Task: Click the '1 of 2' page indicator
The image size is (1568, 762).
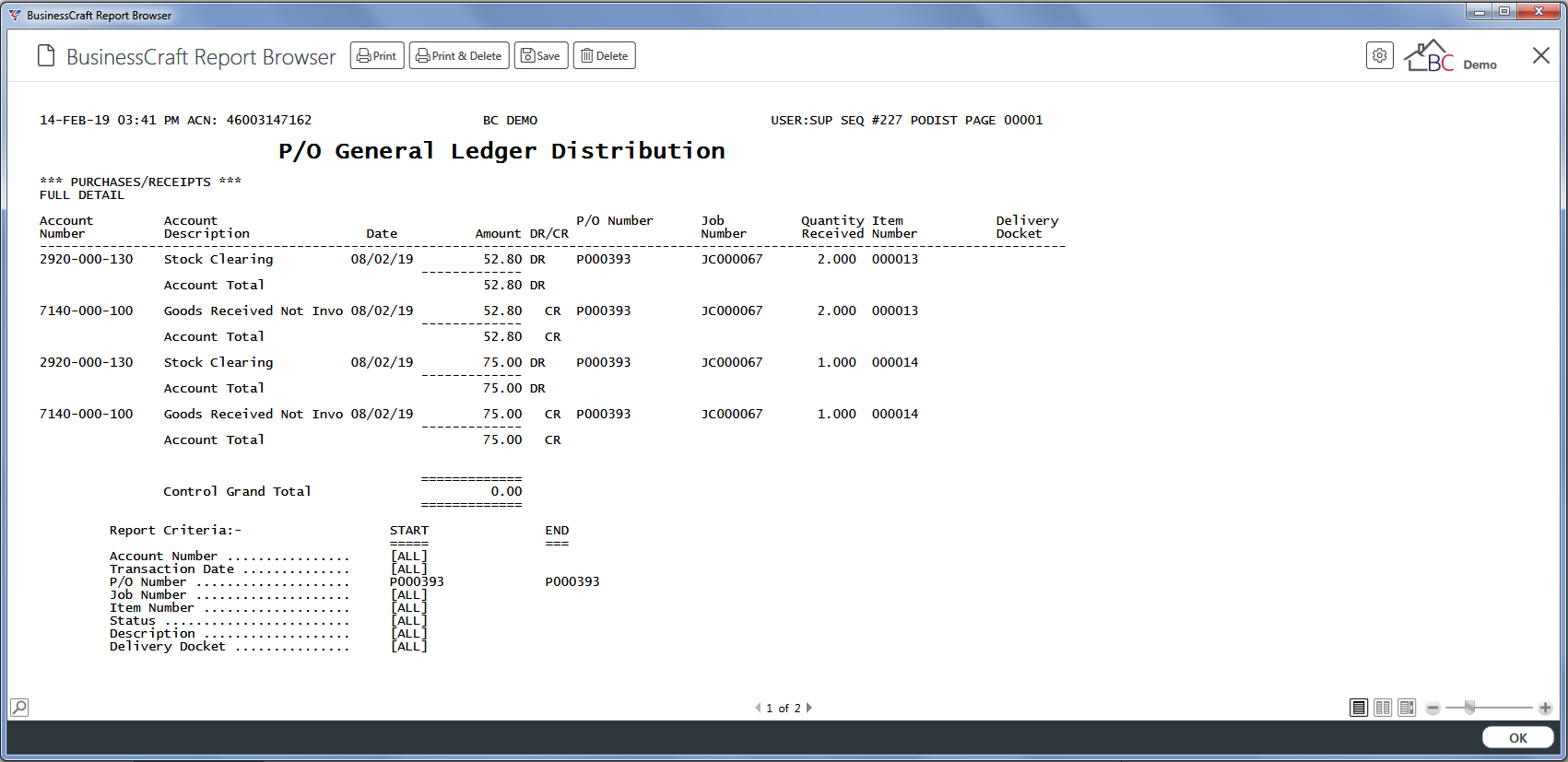Action: (x=784, y=709)
